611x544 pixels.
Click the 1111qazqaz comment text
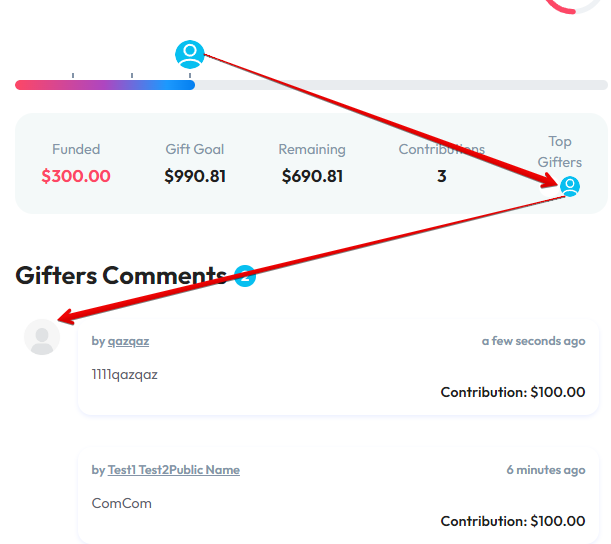point(124,374)
